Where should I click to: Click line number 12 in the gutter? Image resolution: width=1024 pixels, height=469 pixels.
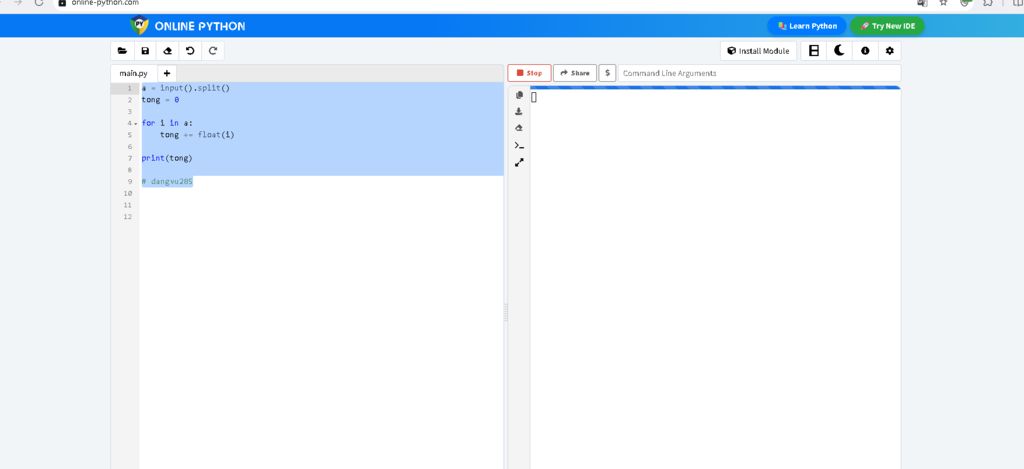[128, 217]
